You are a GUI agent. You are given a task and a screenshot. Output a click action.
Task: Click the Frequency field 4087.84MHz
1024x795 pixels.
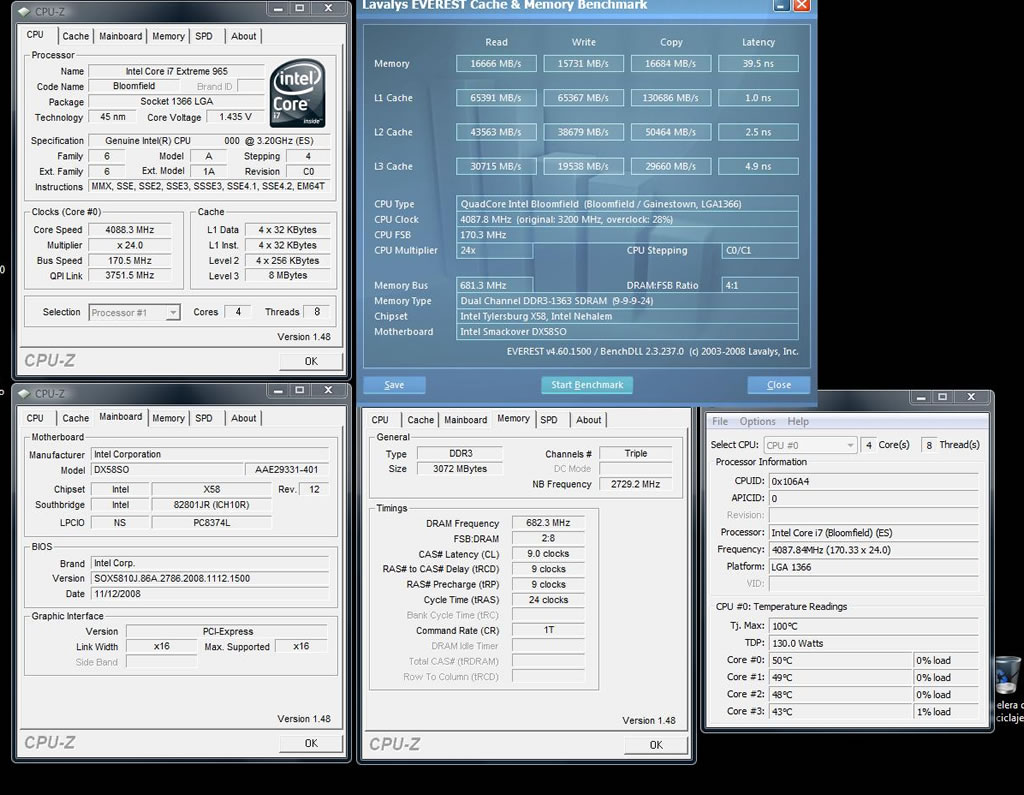coord(874,550)
